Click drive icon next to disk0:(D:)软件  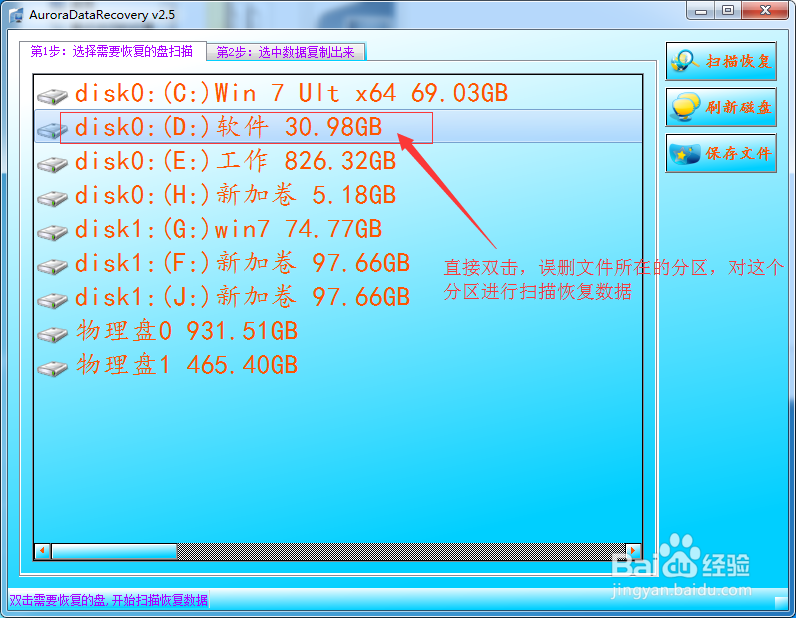pos(52,130)
